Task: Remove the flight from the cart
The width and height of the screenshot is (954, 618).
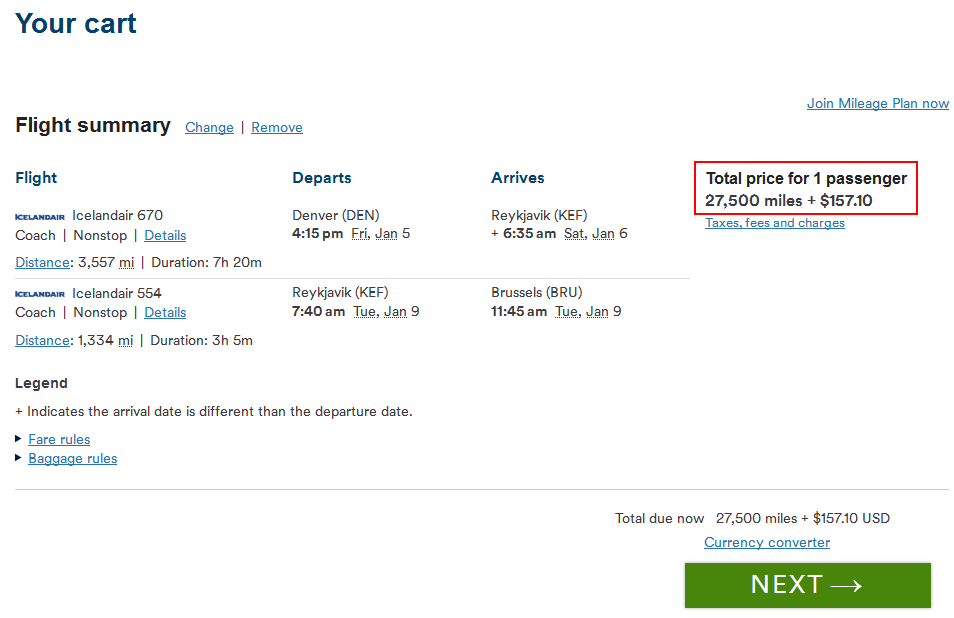Action: point(277,127)
